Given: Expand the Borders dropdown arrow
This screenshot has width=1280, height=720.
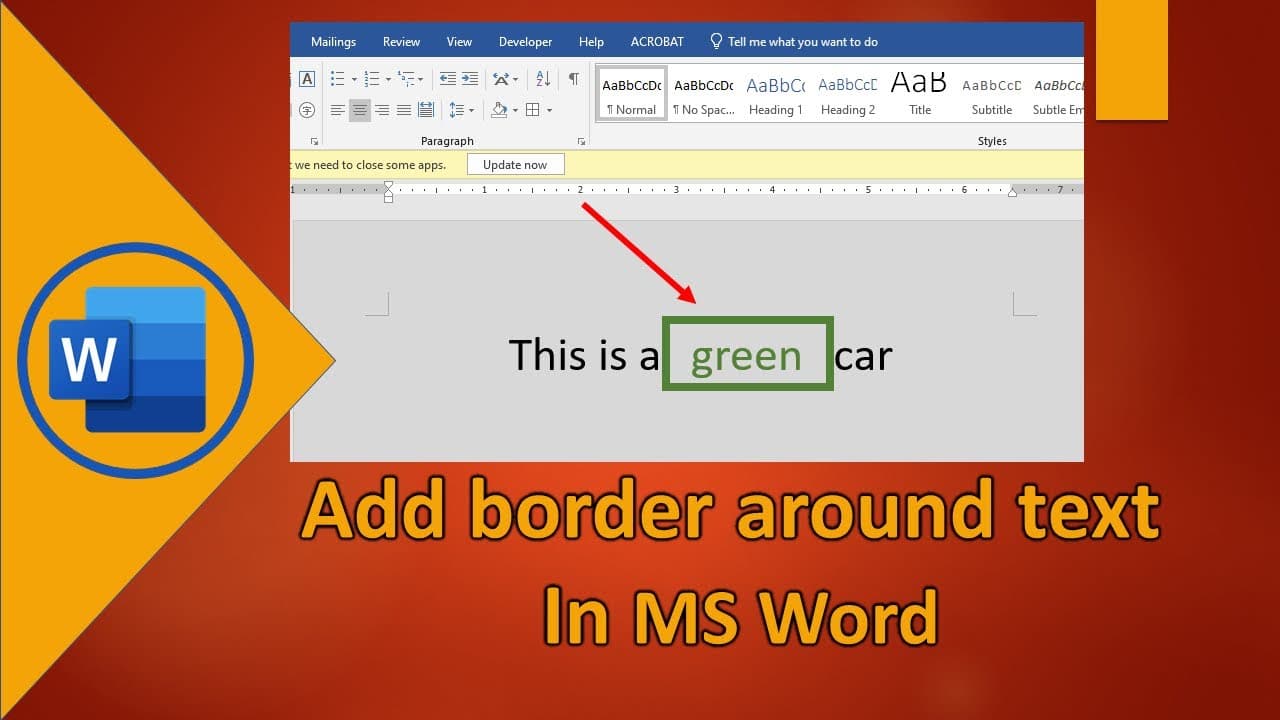Looking at the screenshot, I should click(x=549, y=110).
